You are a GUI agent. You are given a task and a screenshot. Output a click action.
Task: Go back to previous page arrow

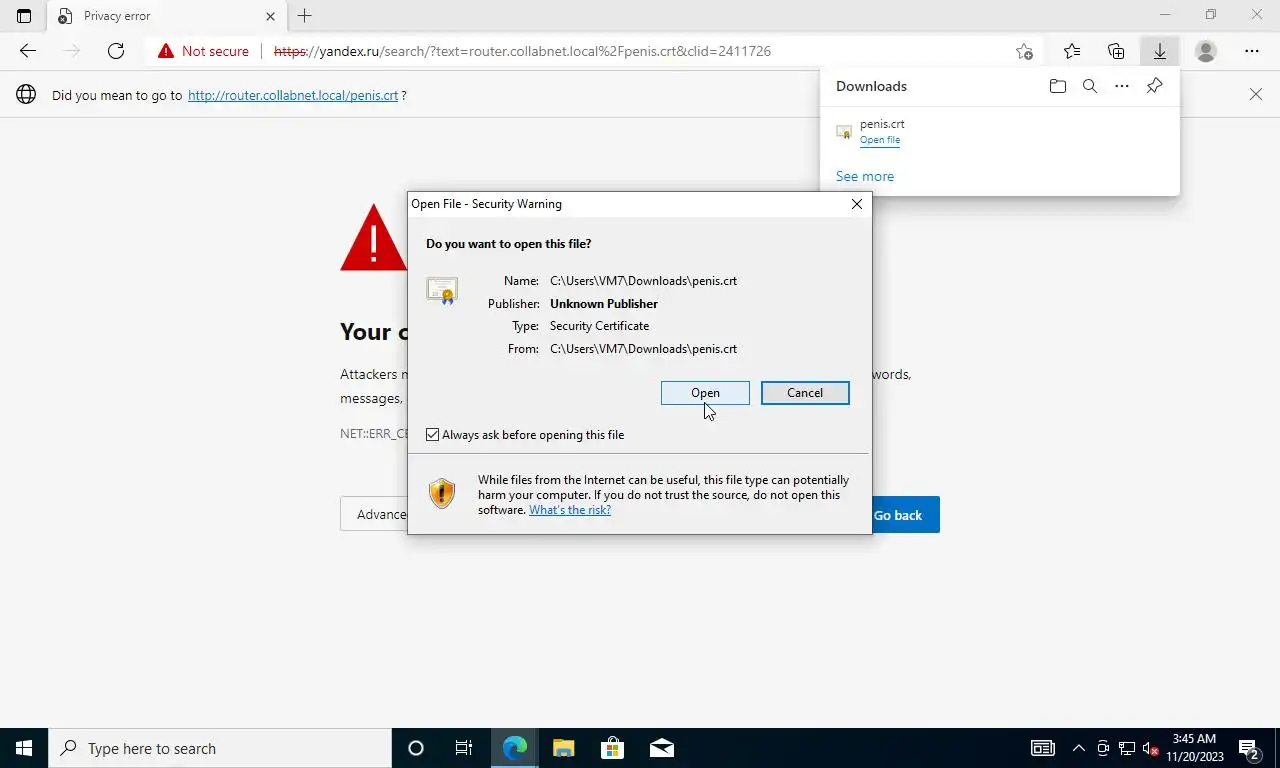point(28,51)
